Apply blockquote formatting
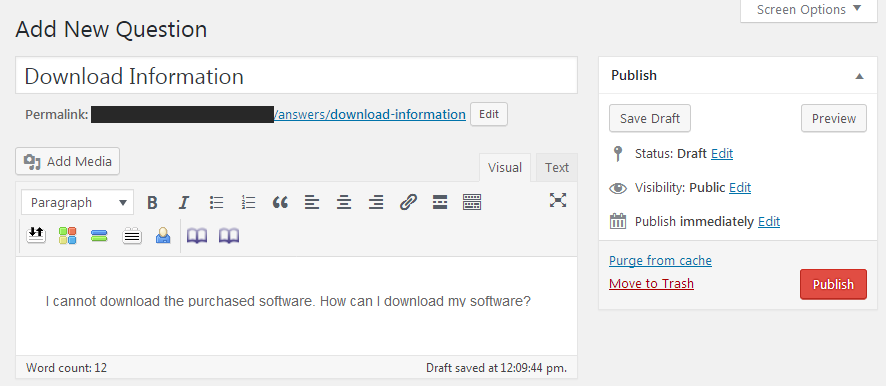Screen dimensions: 886x386 click(280, 202)
